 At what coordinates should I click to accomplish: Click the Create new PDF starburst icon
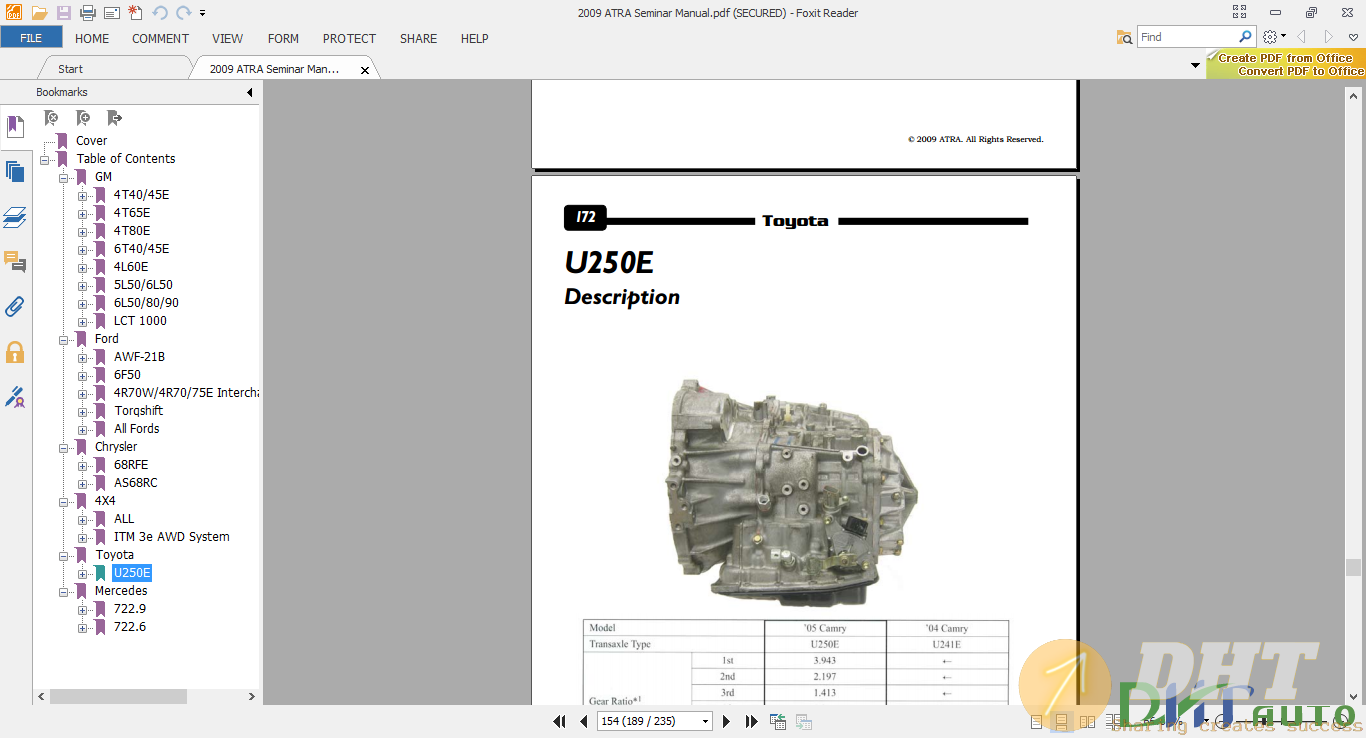pos(135,13)
